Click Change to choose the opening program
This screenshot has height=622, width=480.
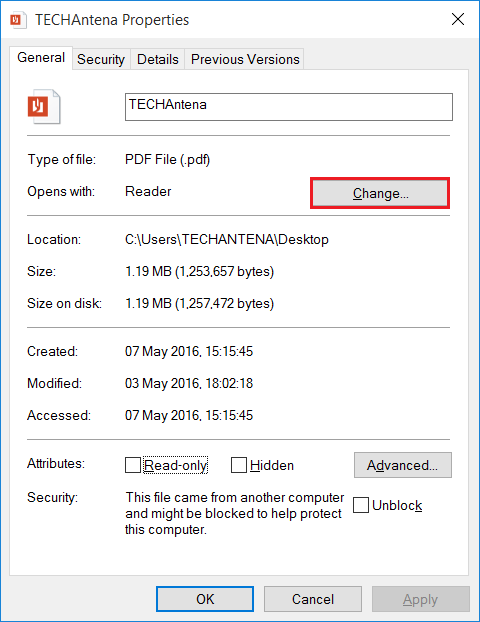coord(380,193)
